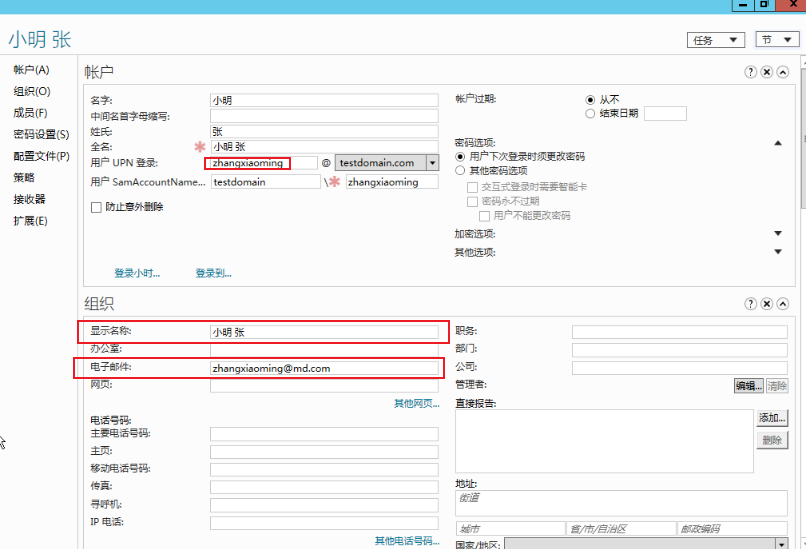Check 交互式登录时需要智能卡 checkbox

click(472, 187)
